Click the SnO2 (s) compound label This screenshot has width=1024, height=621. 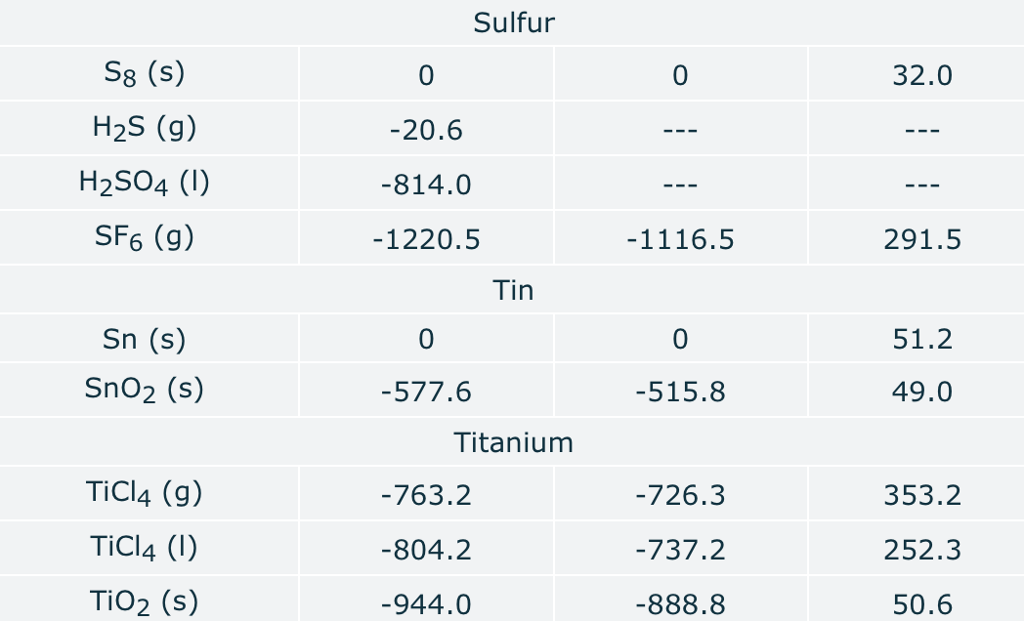pyautogui.click(x=144, y=390)
